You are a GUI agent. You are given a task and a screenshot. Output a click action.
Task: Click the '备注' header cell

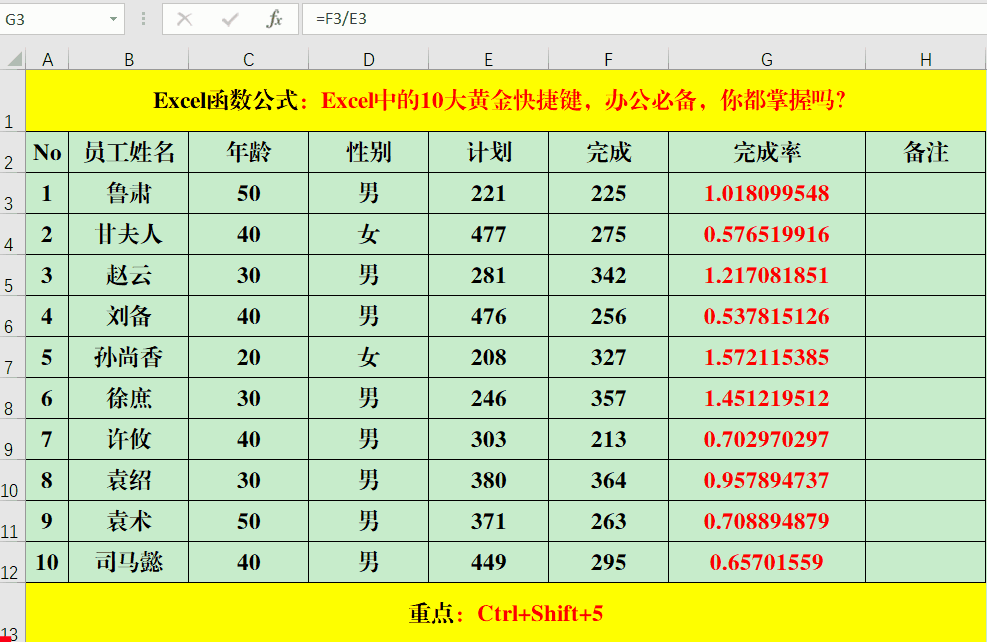(925, 152)
